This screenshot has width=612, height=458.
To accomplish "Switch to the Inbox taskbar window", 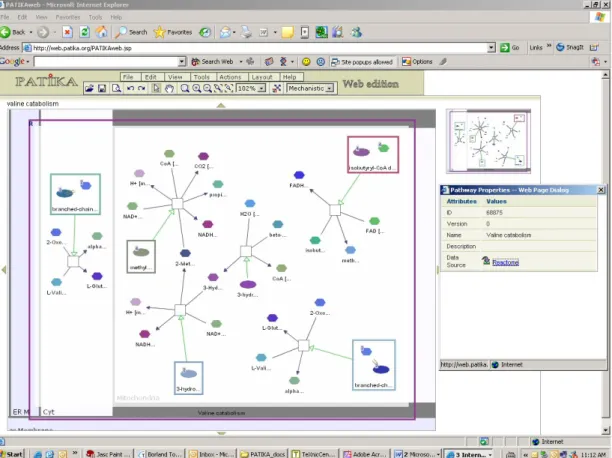I will tap(211, 454).
